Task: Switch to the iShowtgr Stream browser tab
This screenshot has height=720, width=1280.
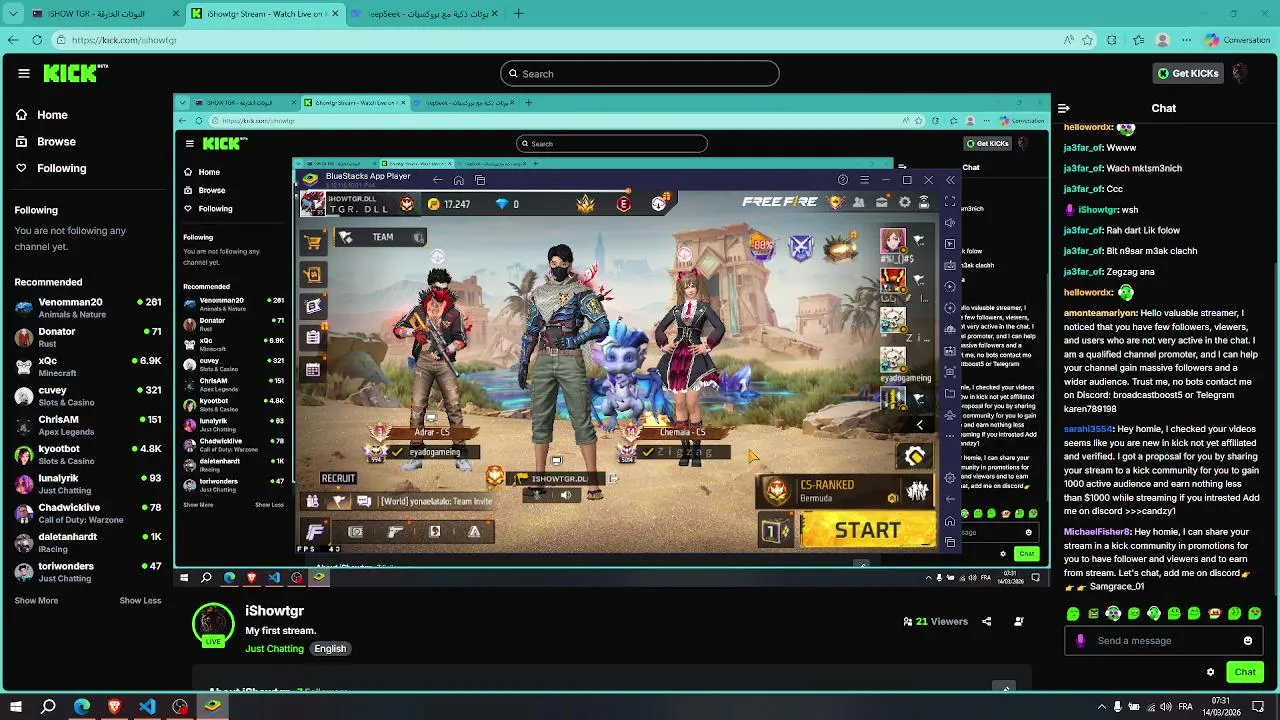Action: coord(265,14)
